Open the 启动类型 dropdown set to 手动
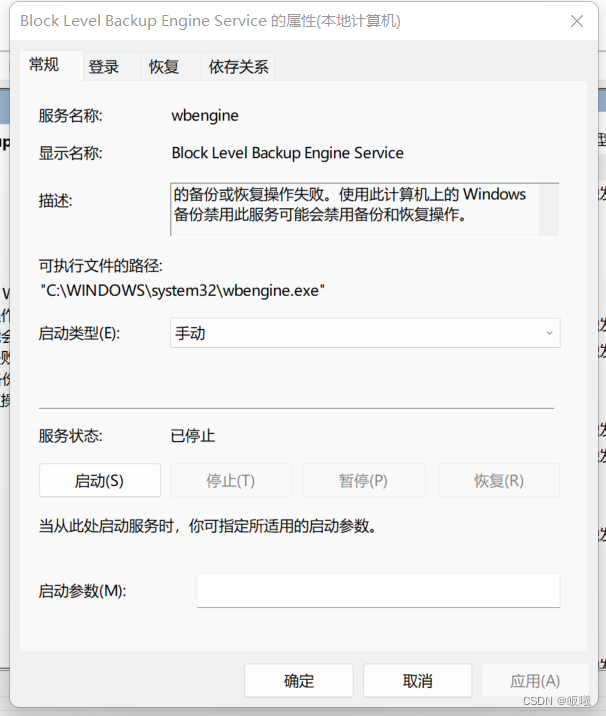This screenshot has width=606, height=716. [x=365, y=333]
